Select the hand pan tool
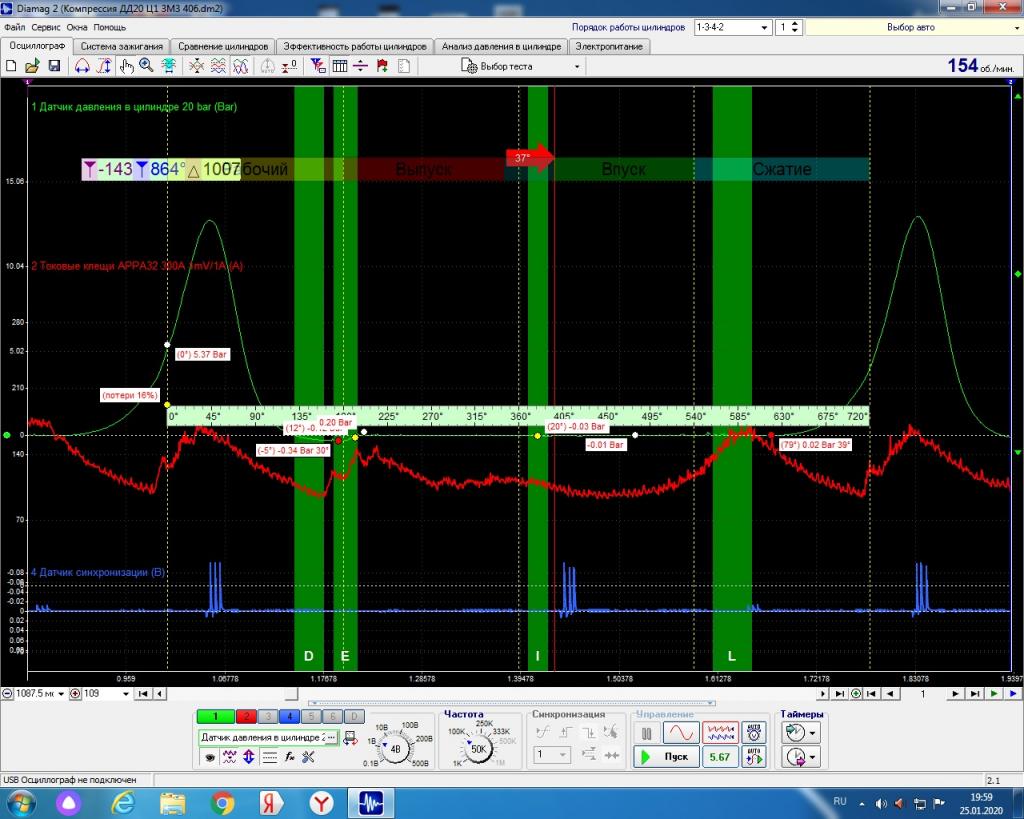The image size is (1024, 819). [126, 66]
